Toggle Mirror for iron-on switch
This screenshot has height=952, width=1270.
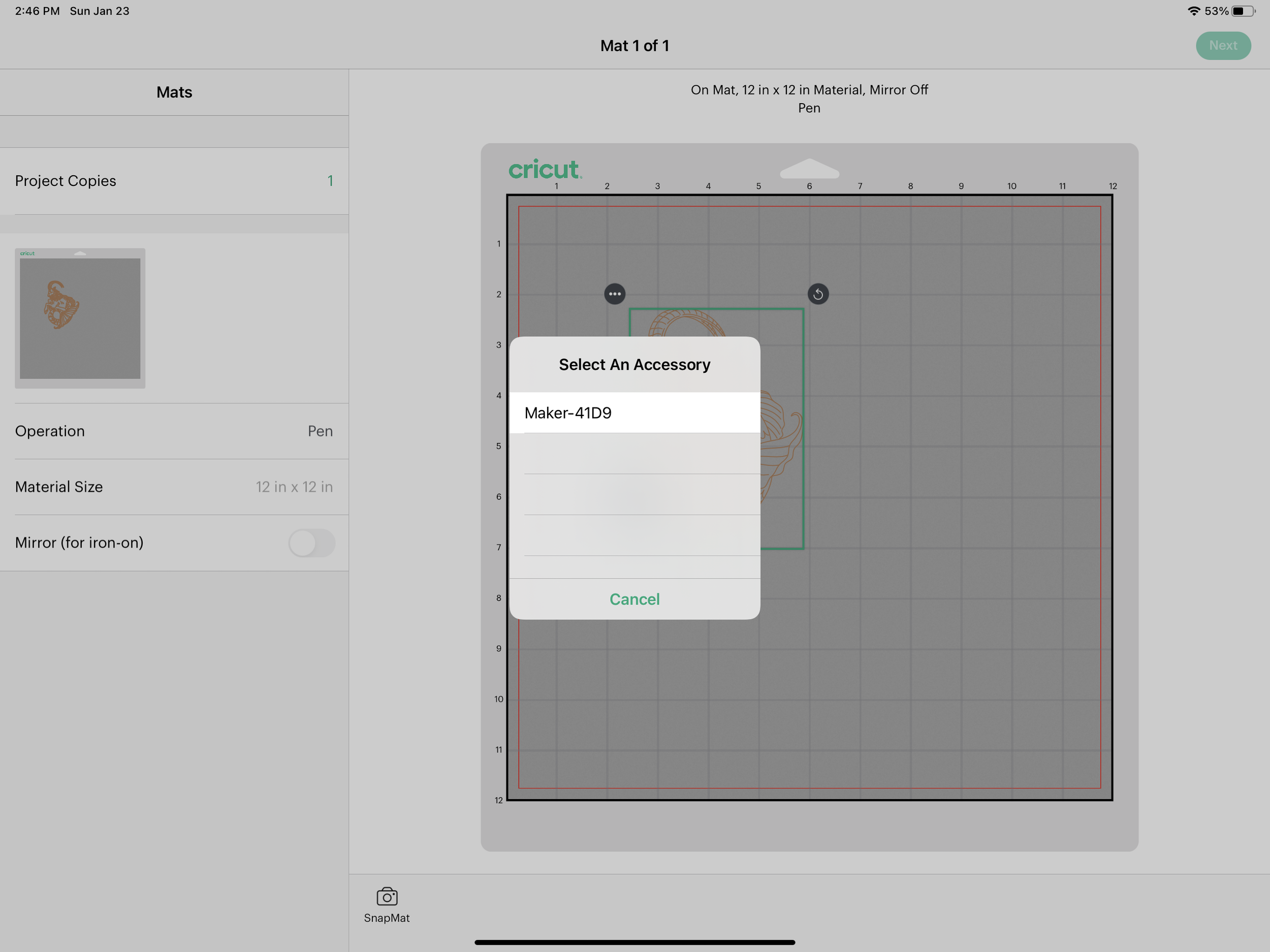tap(311, 543)
